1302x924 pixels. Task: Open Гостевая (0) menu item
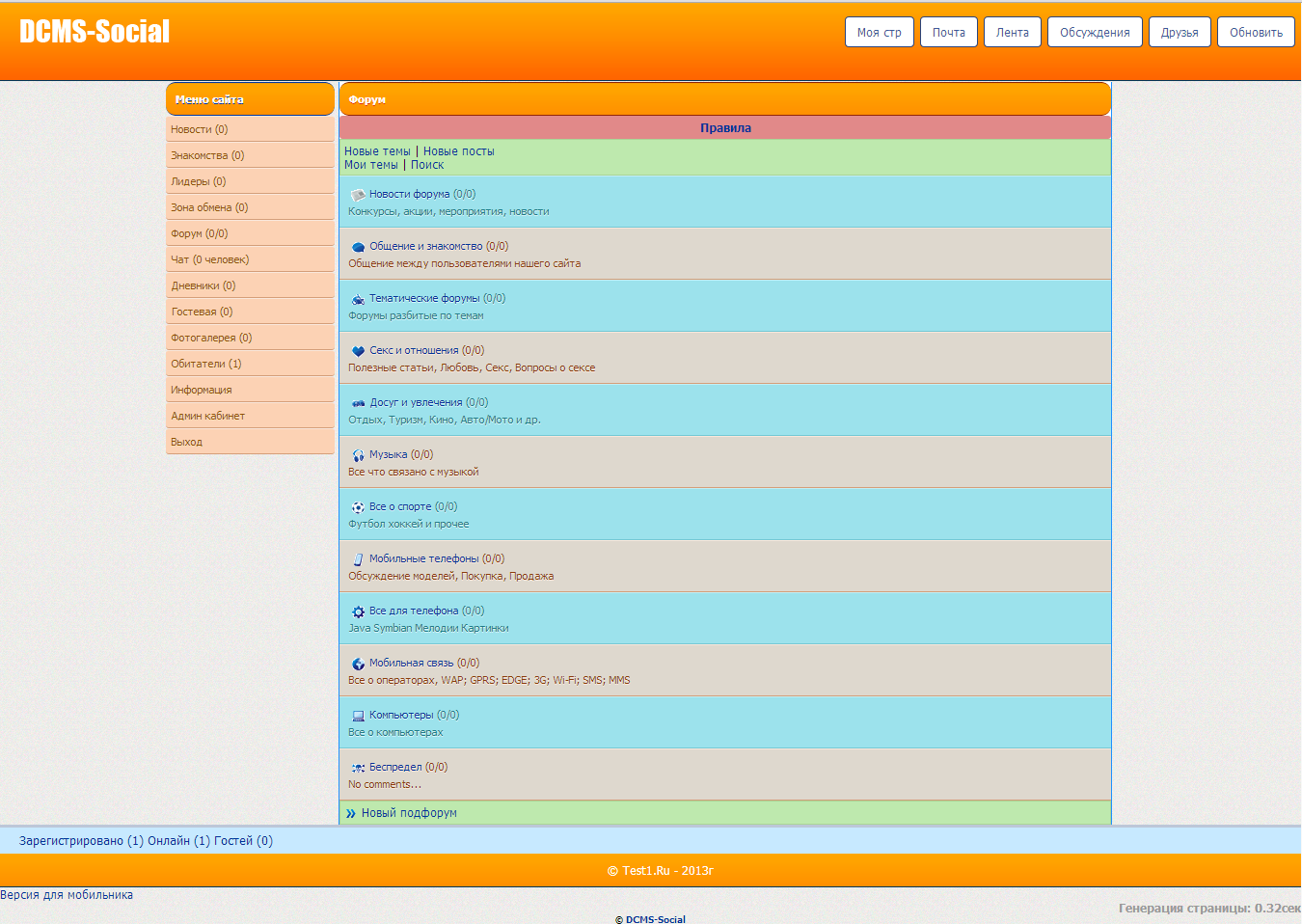coord(250,312)
